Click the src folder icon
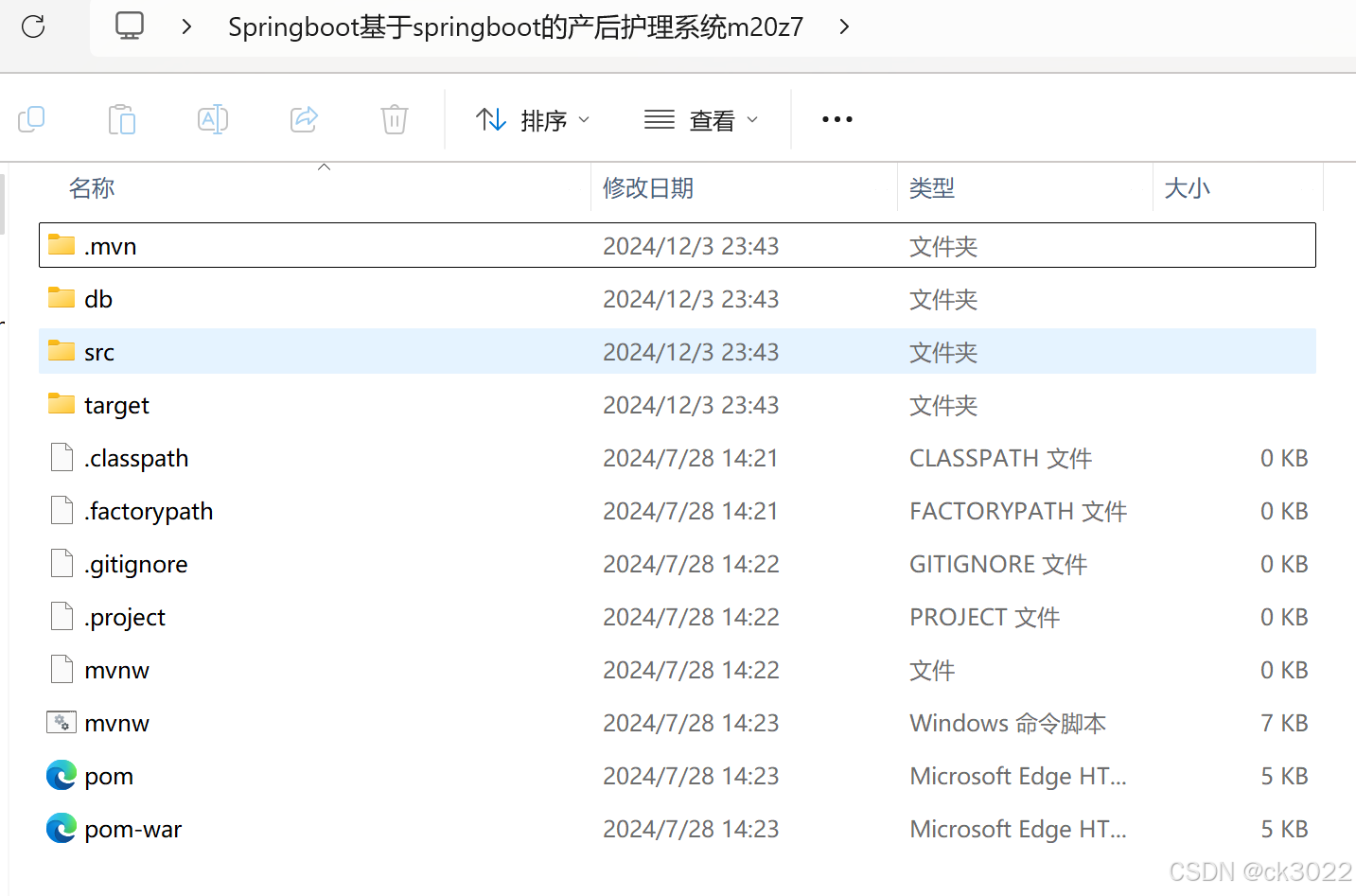The width and height of the screenshot is (1356, 896). tap(62, 351)
